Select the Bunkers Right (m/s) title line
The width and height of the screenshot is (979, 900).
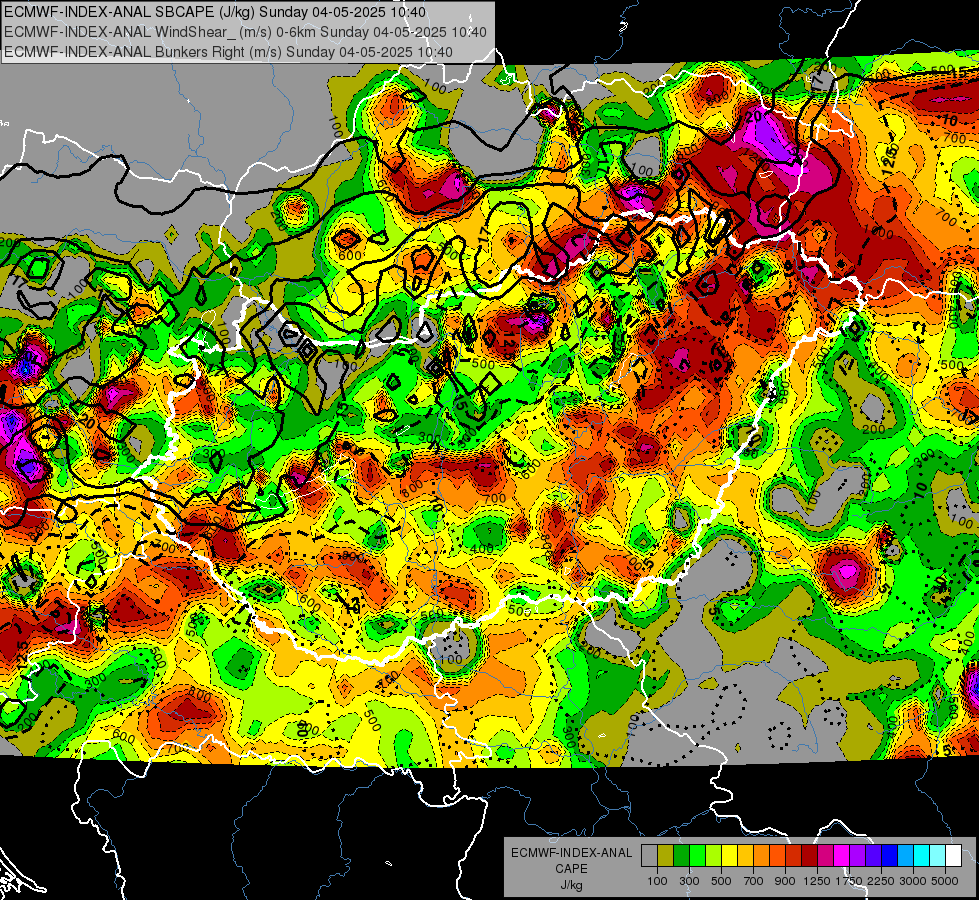coord(228,52)
